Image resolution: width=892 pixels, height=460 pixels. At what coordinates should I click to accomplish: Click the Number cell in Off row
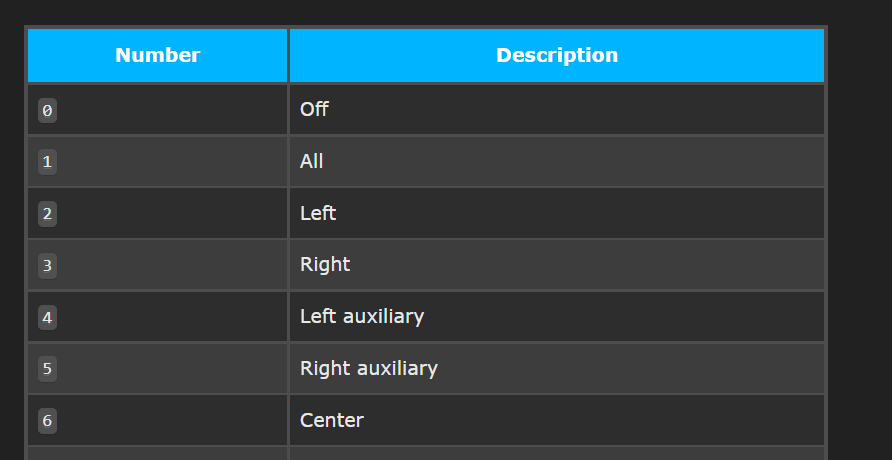click(158, 110)
